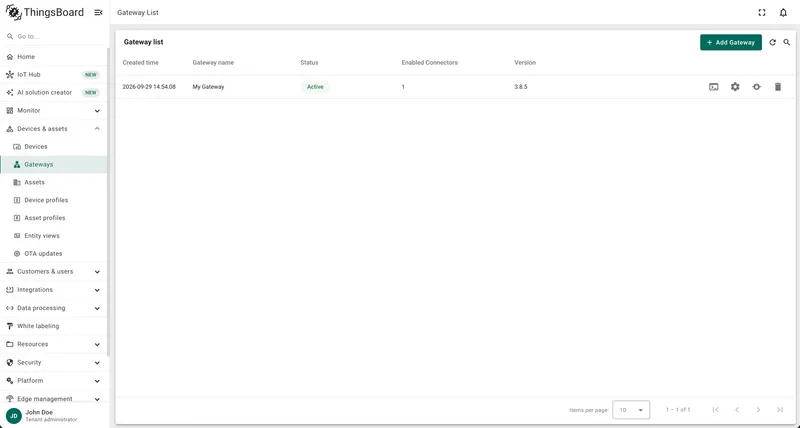The width and height of the screenshot is (800, 428).
Task: Sort by Status column header
Action: point(309,63)
